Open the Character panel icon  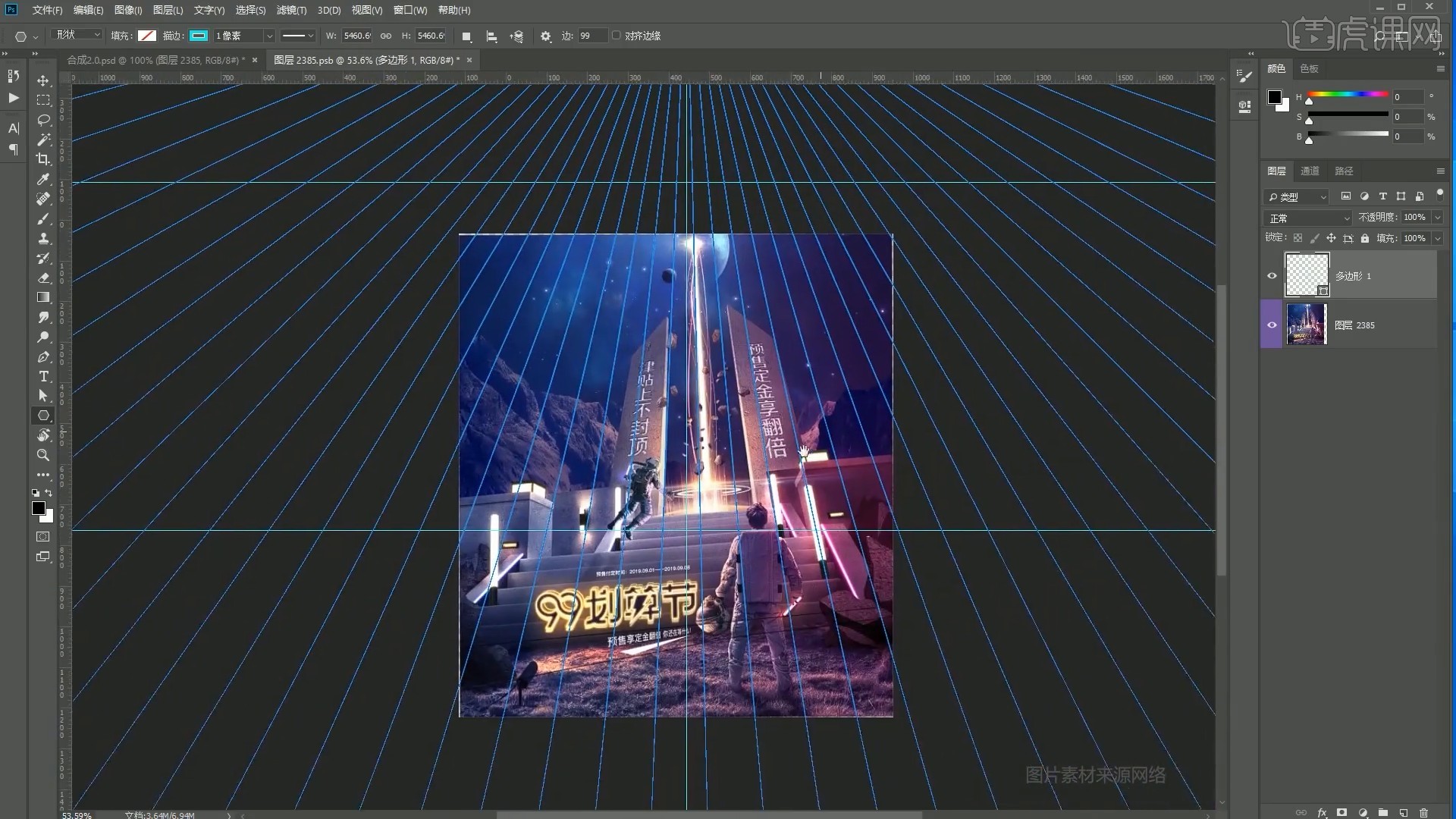[14, 128]
